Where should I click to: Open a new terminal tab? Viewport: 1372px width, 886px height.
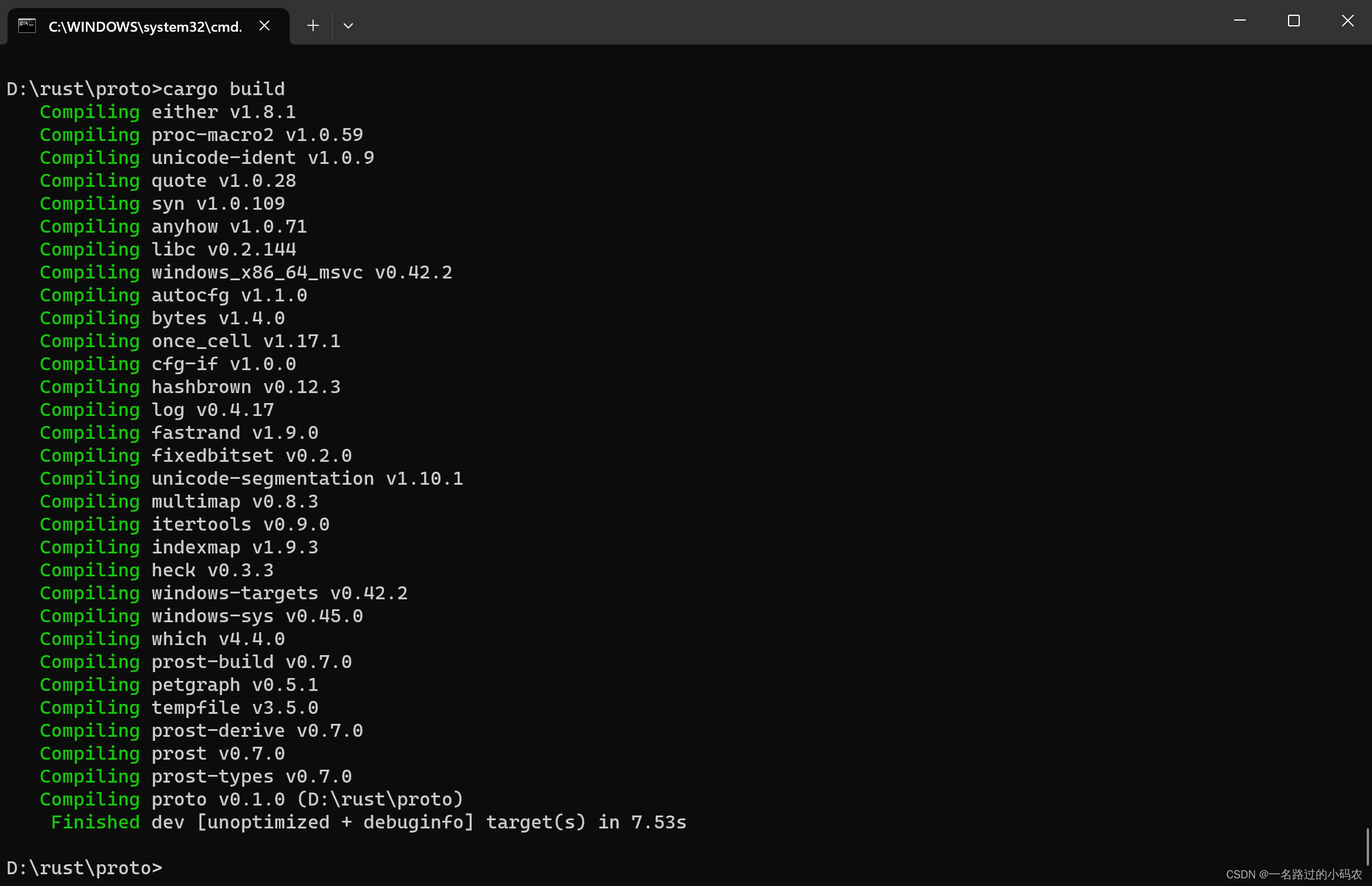pos(312,25)
